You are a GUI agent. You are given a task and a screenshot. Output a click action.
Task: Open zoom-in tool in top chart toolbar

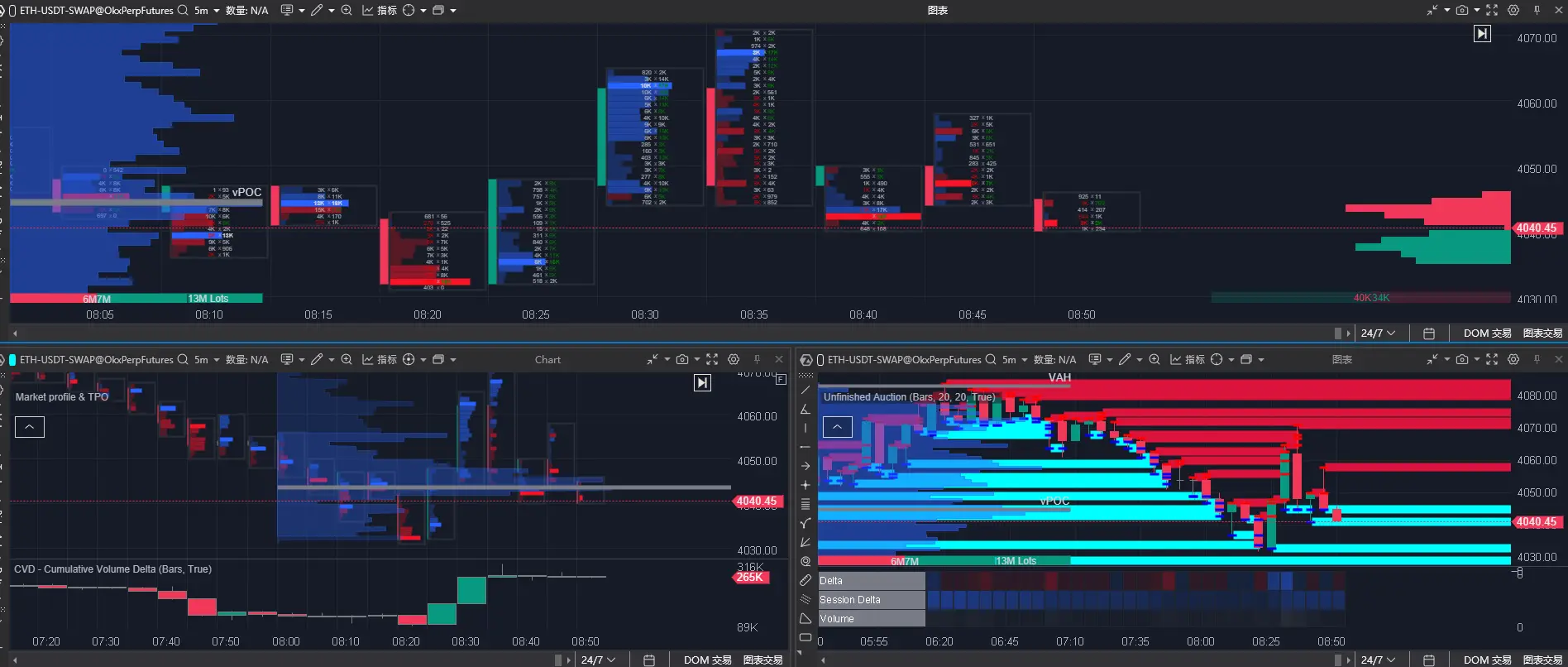tap(347, 11)
